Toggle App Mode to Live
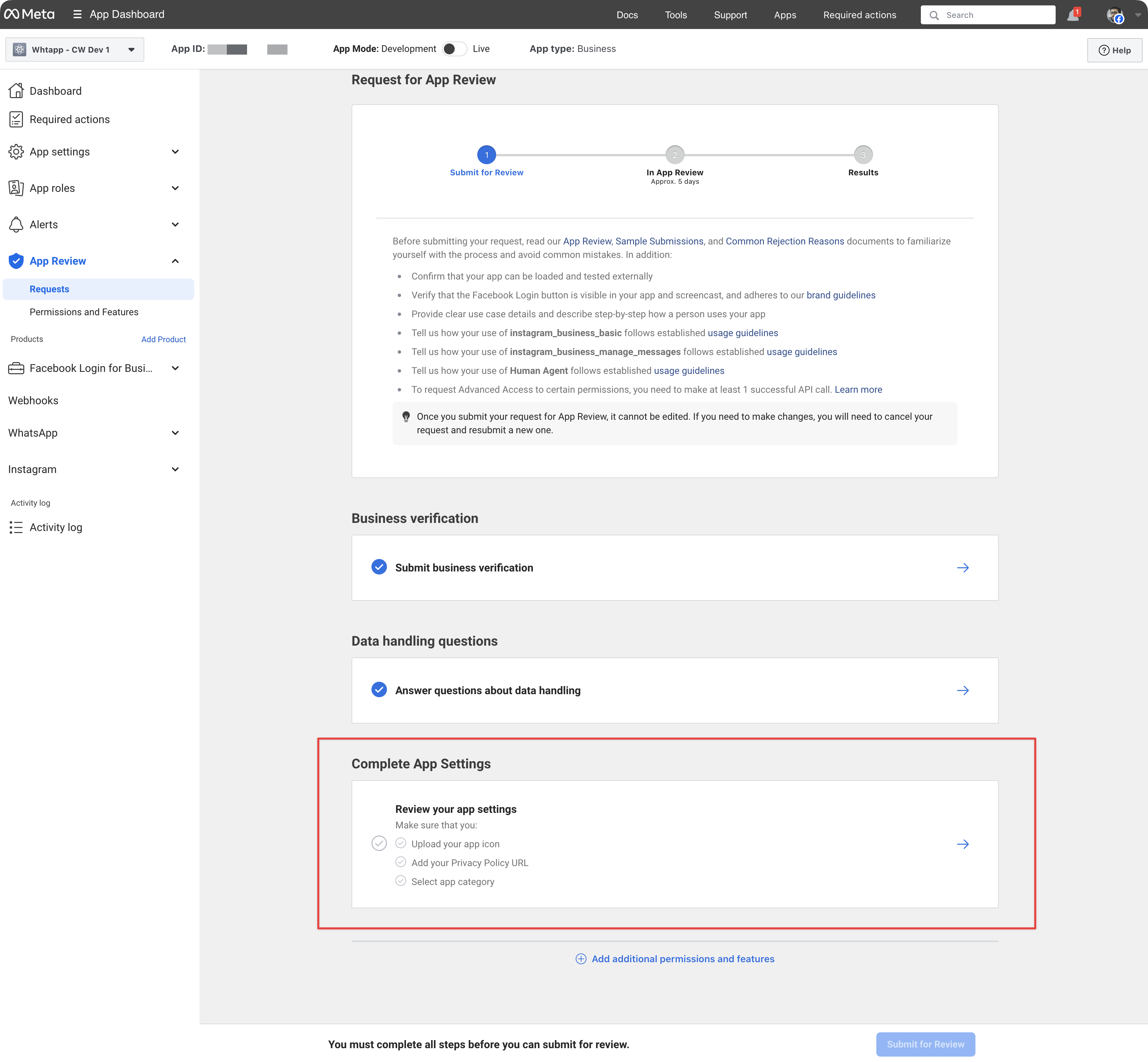1148x1062 pixels. 454,49
